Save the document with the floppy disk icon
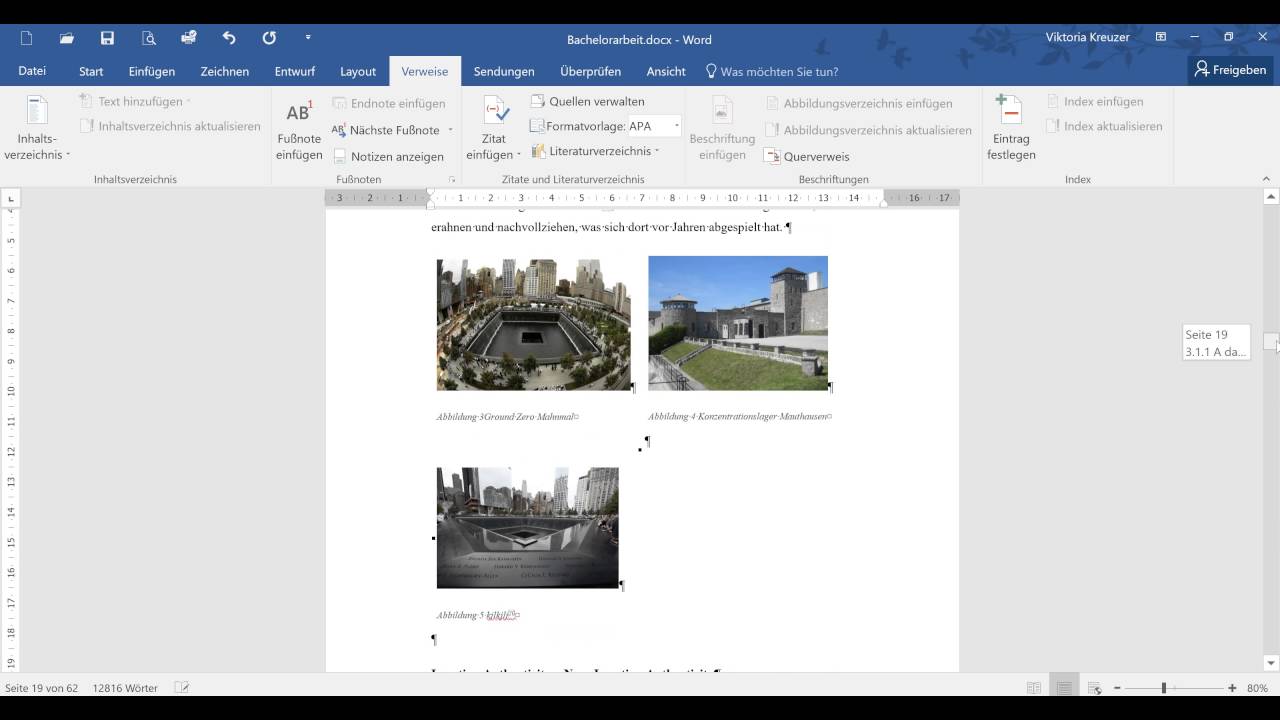 click(107, 39)
